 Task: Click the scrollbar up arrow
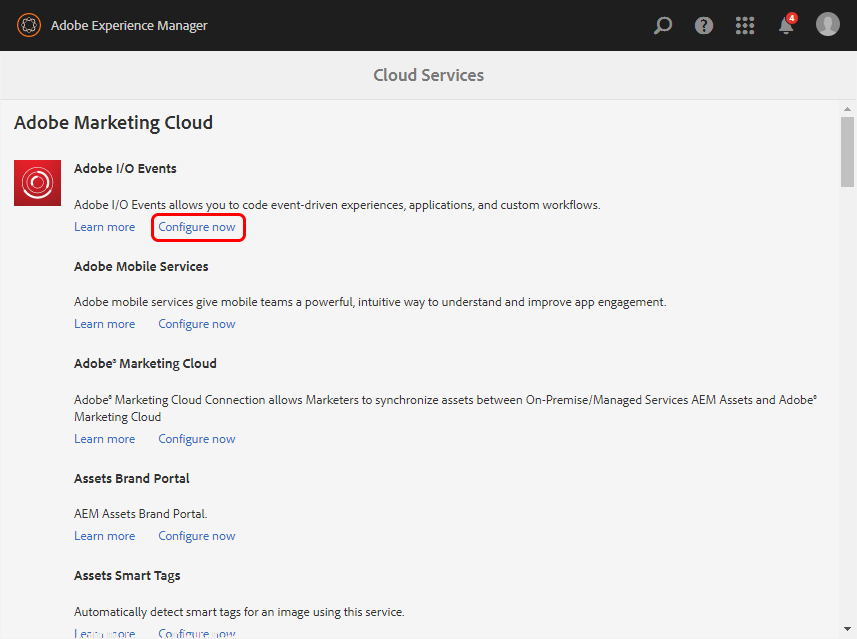pos(847,109)
